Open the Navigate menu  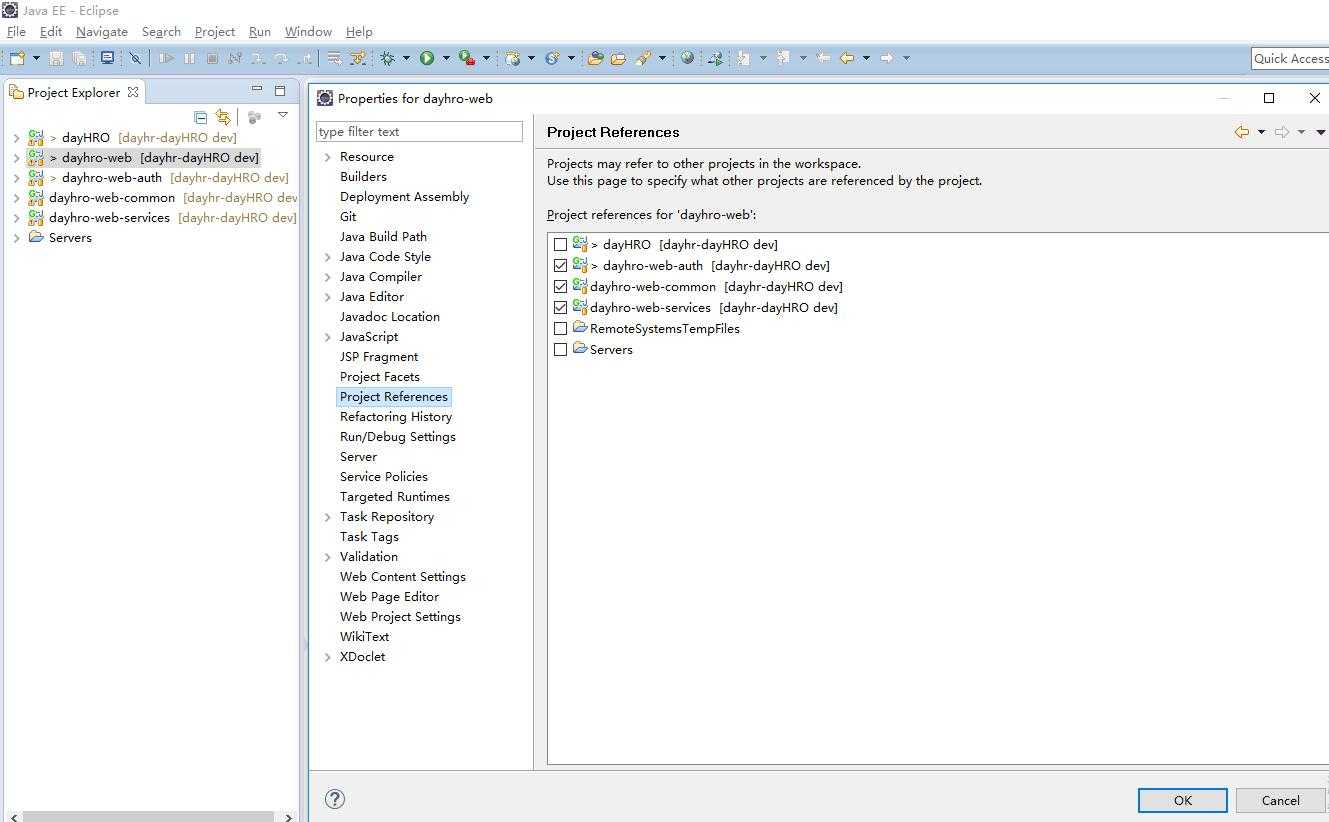click(x=102, y=32)
